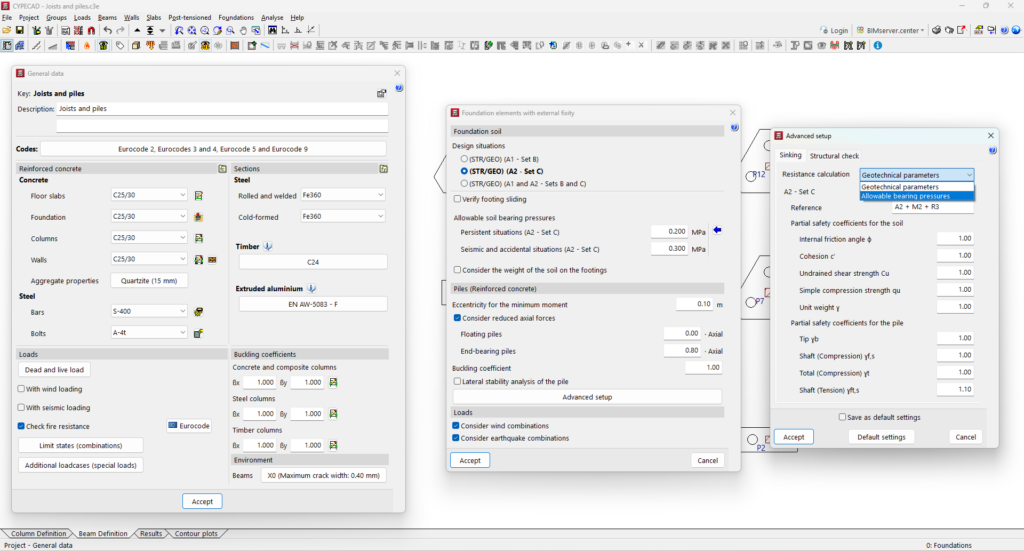Click the Undo arrow in the toolbar
The image size is (1024, 551).
(x=108, y=31)
